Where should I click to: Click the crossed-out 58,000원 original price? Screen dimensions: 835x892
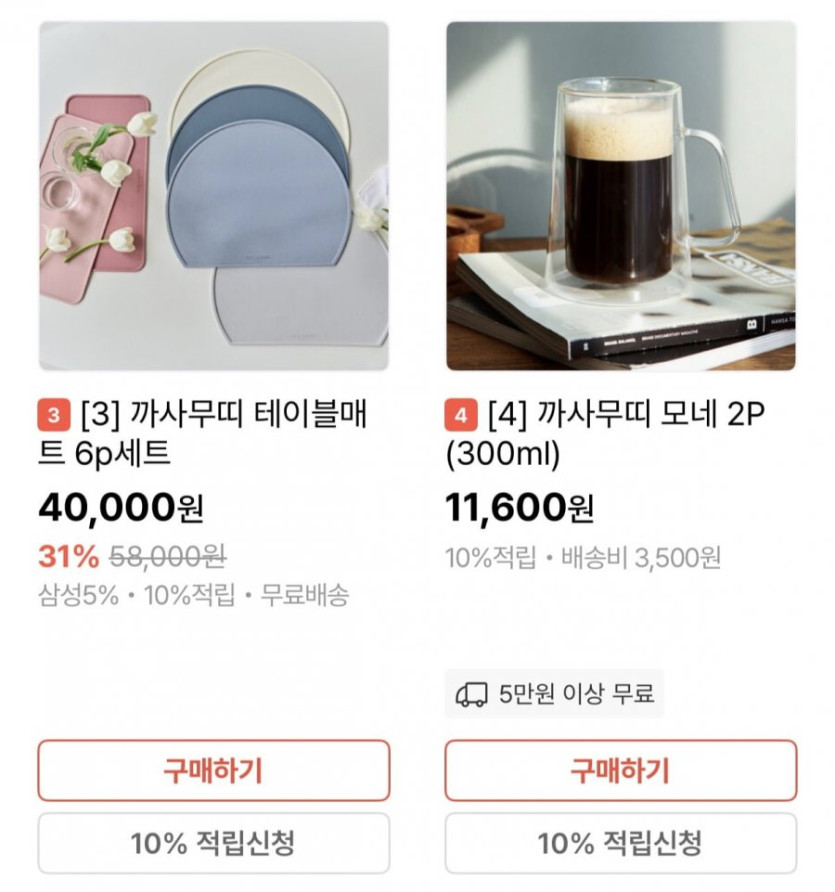point(167,556)
